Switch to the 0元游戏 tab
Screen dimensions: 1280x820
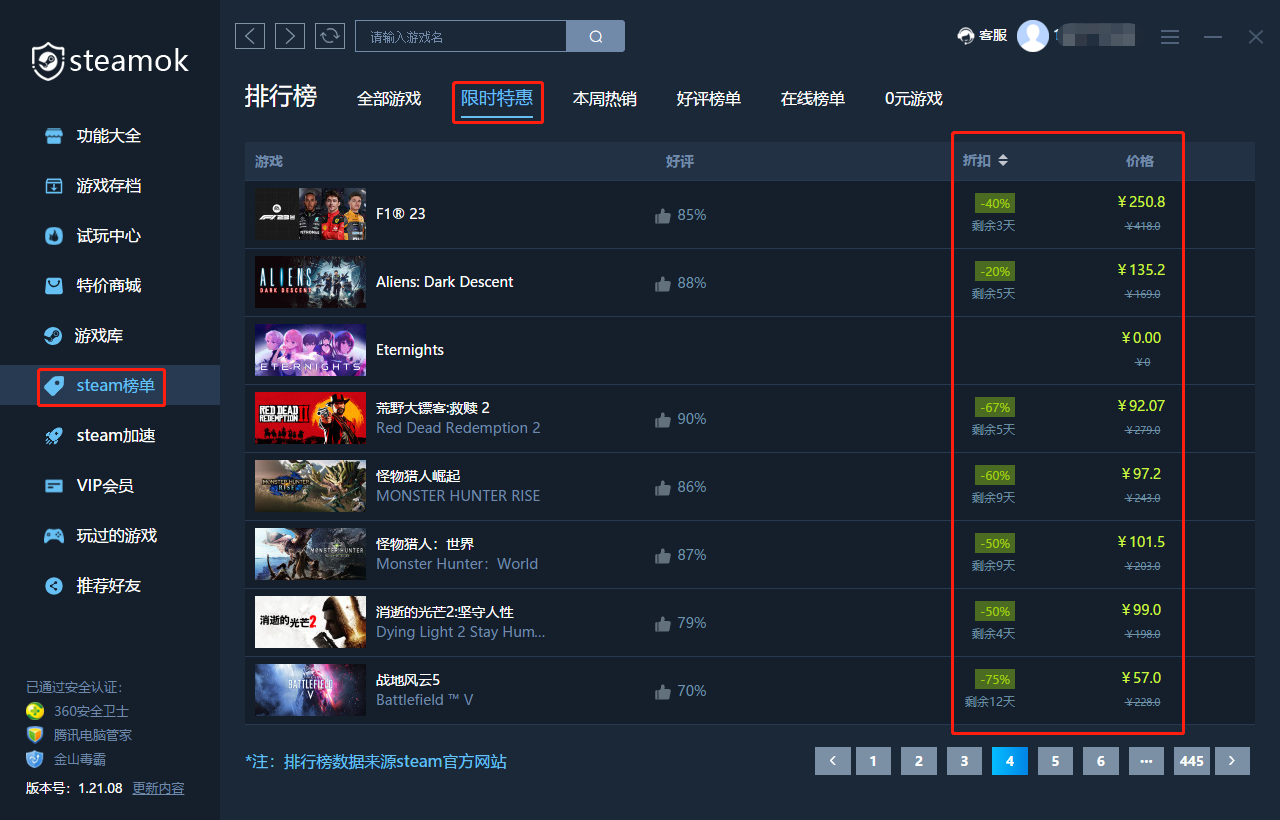914,99
